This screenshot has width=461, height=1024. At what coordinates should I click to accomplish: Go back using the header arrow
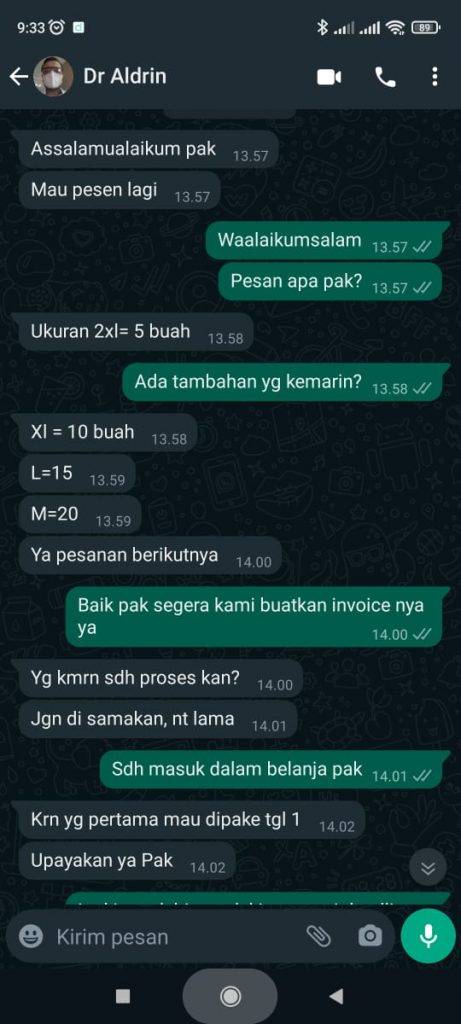pyautogui.click(x=18, y=77)
